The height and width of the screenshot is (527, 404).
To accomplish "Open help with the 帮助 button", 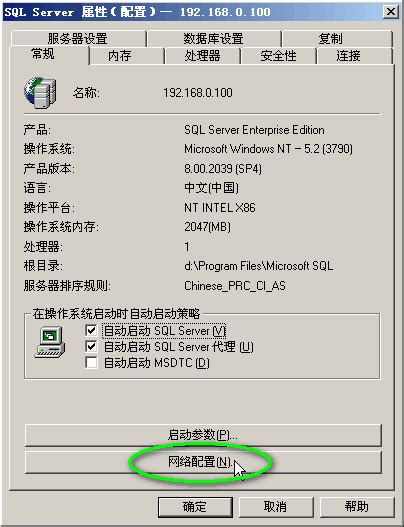I will point(357,507).
